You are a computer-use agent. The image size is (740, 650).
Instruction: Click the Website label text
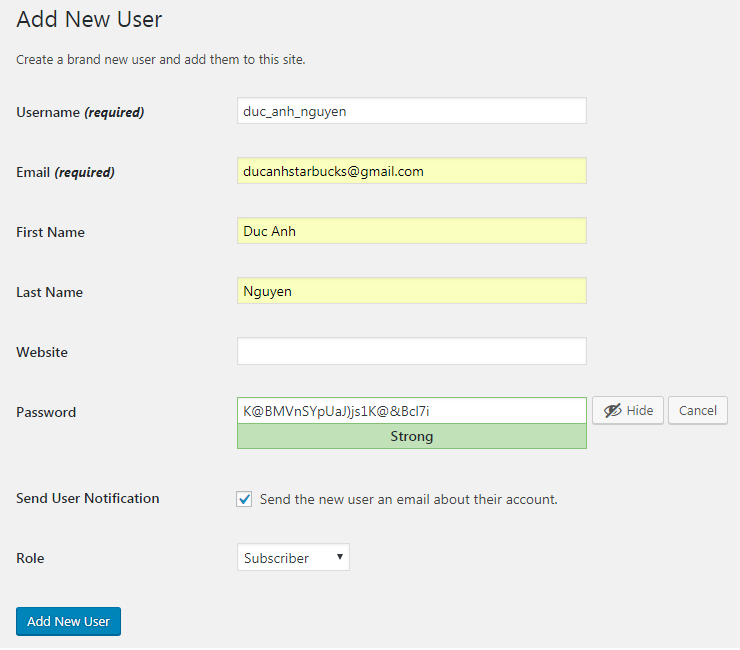(x=42, y=352)
